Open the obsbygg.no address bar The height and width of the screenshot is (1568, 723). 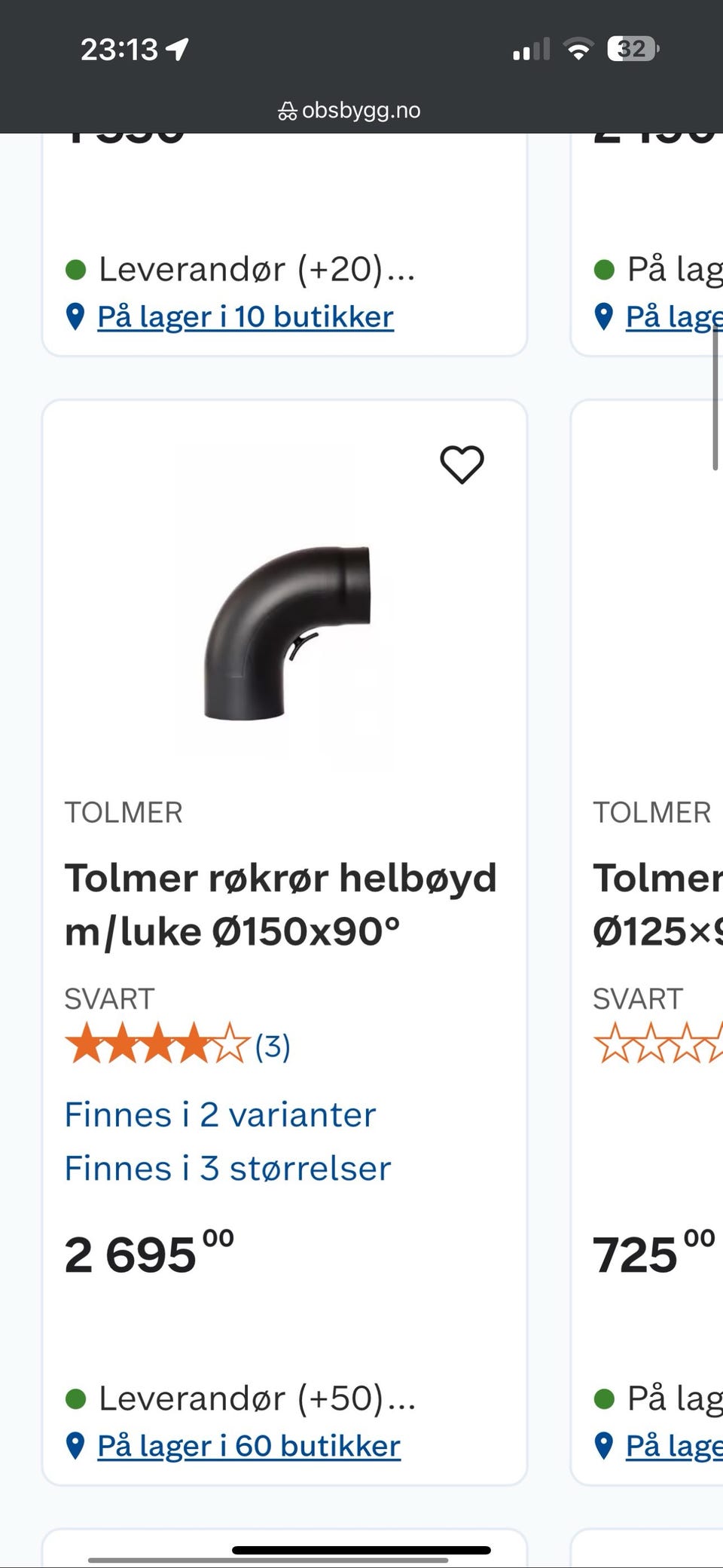click(x=361, y=110)
